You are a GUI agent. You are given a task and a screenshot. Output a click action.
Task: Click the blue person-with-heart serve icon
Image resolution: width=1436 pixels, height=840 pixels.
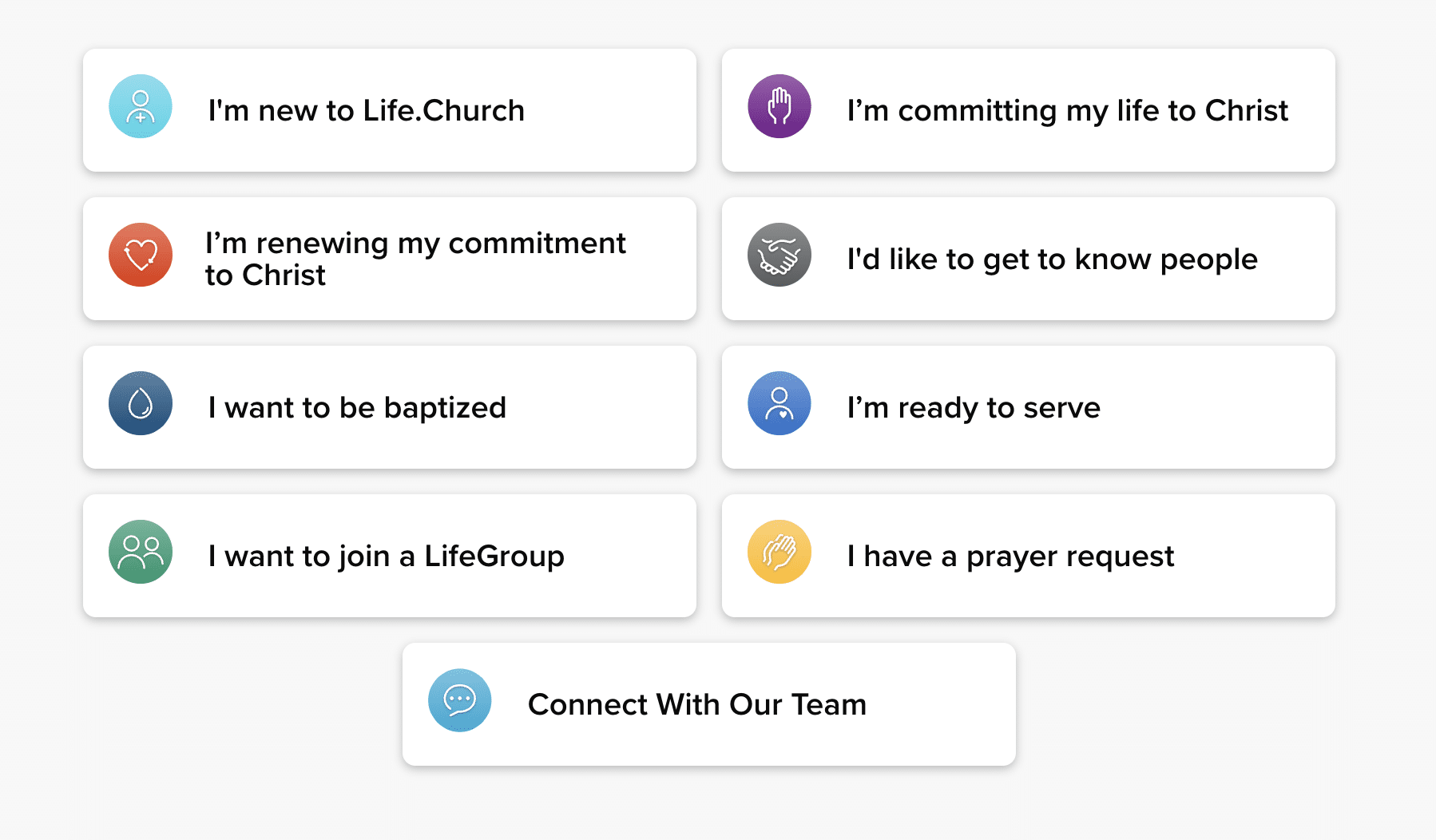[x=779, y=402]
